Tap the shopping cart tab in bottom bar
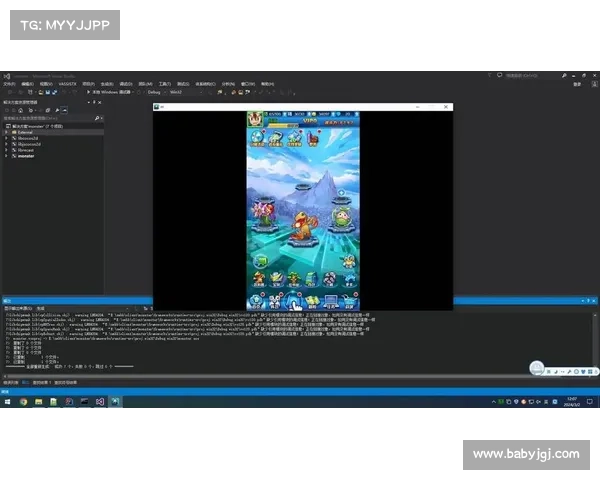The width and height of the screenshot is (600, 480). point(349,301)
